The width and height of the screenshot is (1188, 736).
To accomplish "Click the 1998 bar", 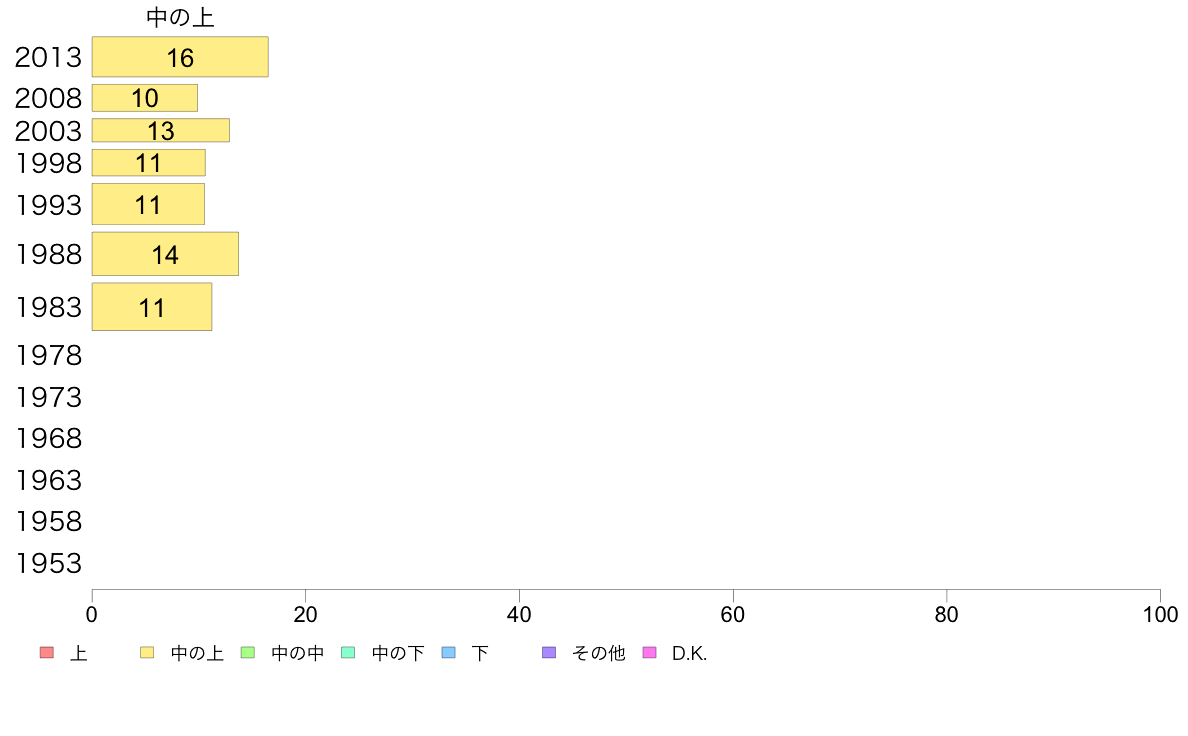I will (148, 163).
